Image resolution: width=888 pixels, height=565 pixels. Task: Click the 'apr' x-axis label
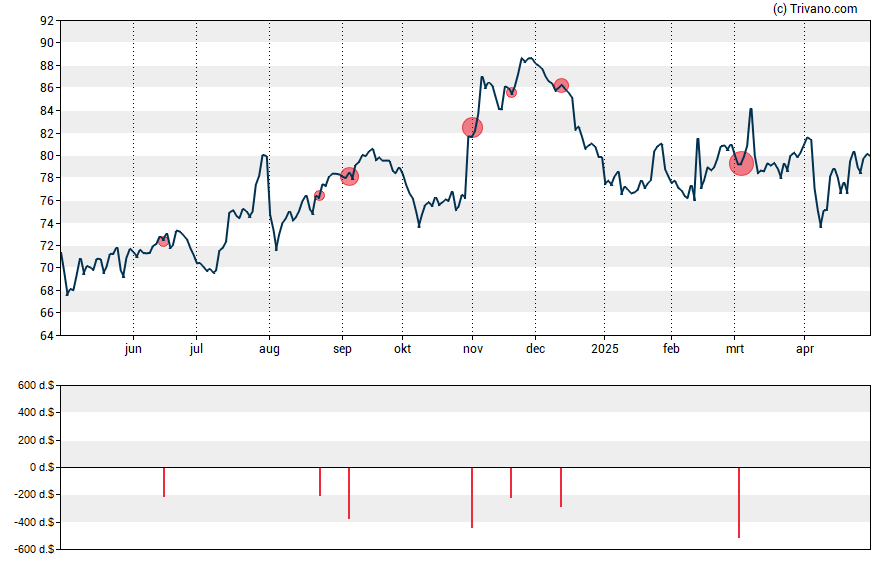click(x=805, y=349)
